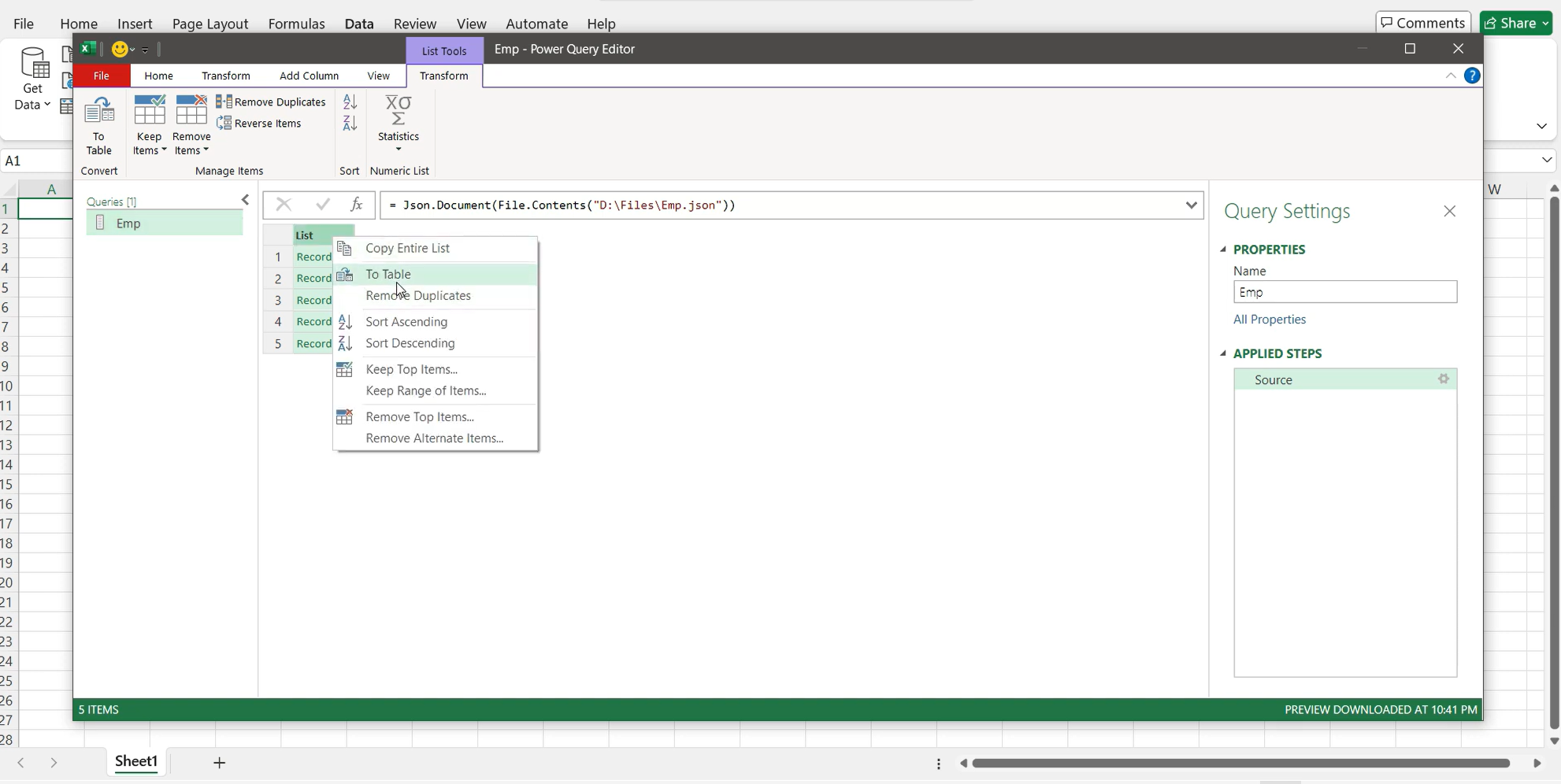Choose Remove Alternate Items menu entry

tap(436, 438)
